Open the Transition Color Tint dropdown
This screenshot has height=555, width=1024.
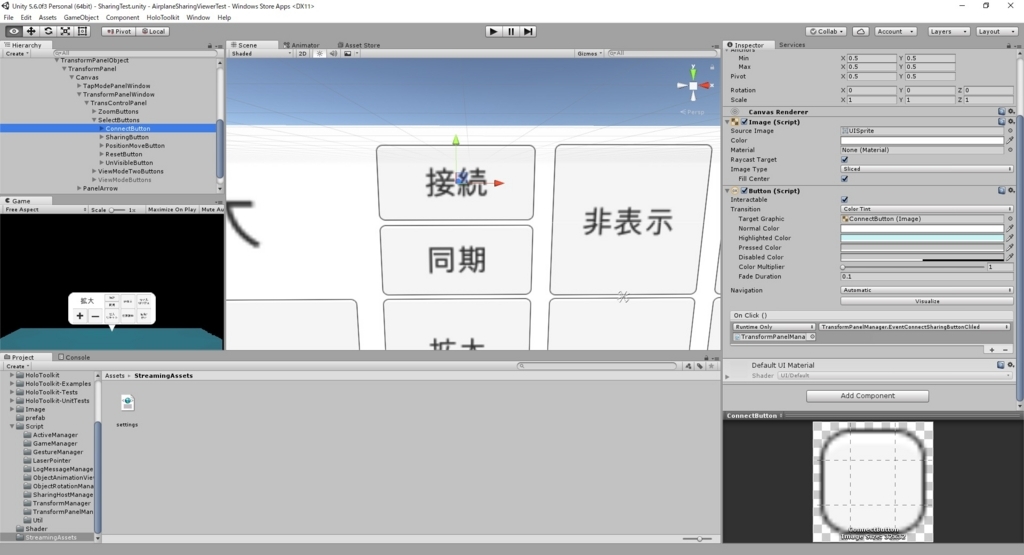(x=927, y=209)
